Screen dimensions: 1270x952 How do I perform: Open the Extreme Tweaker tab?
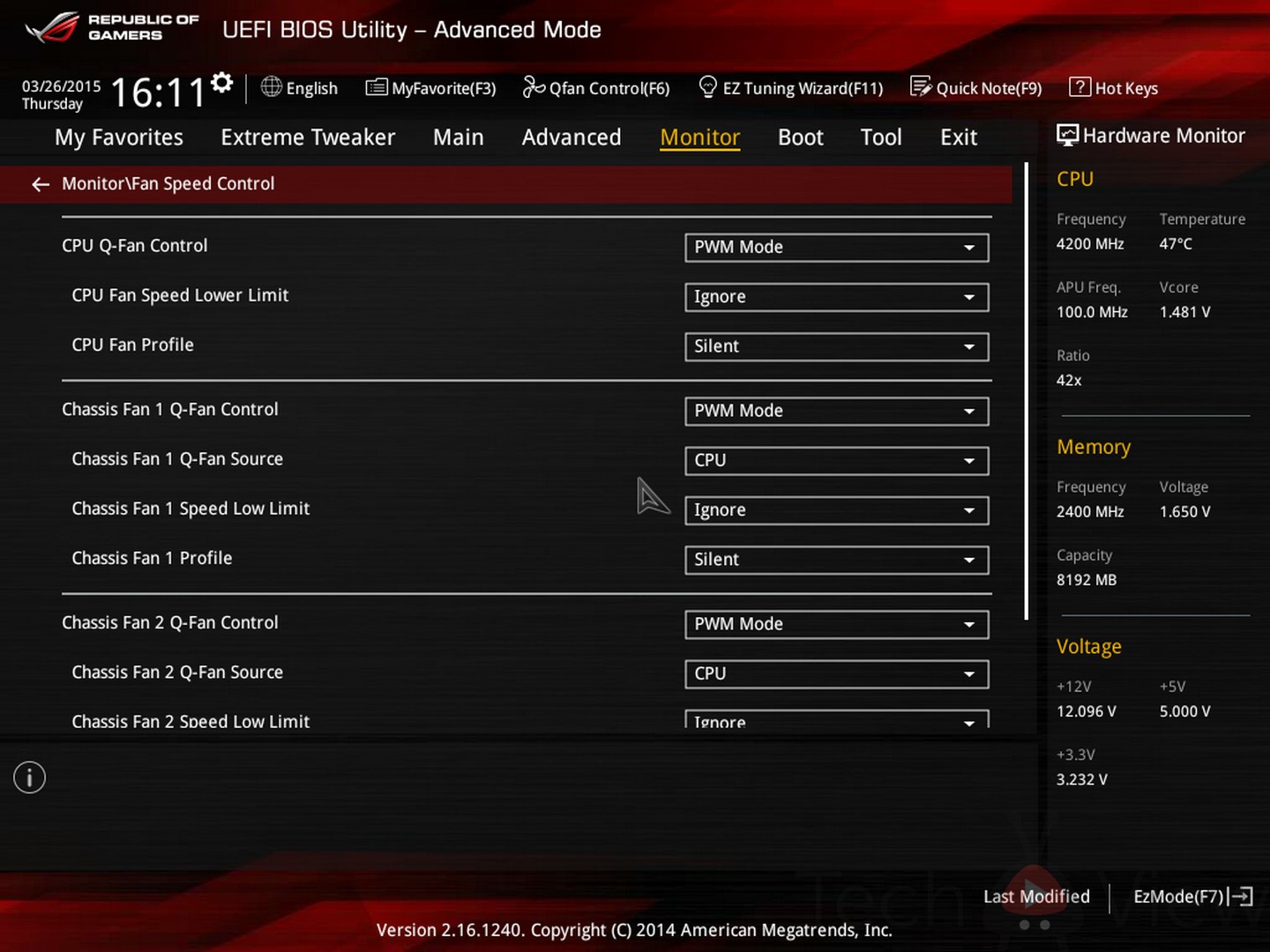(308, 138)
